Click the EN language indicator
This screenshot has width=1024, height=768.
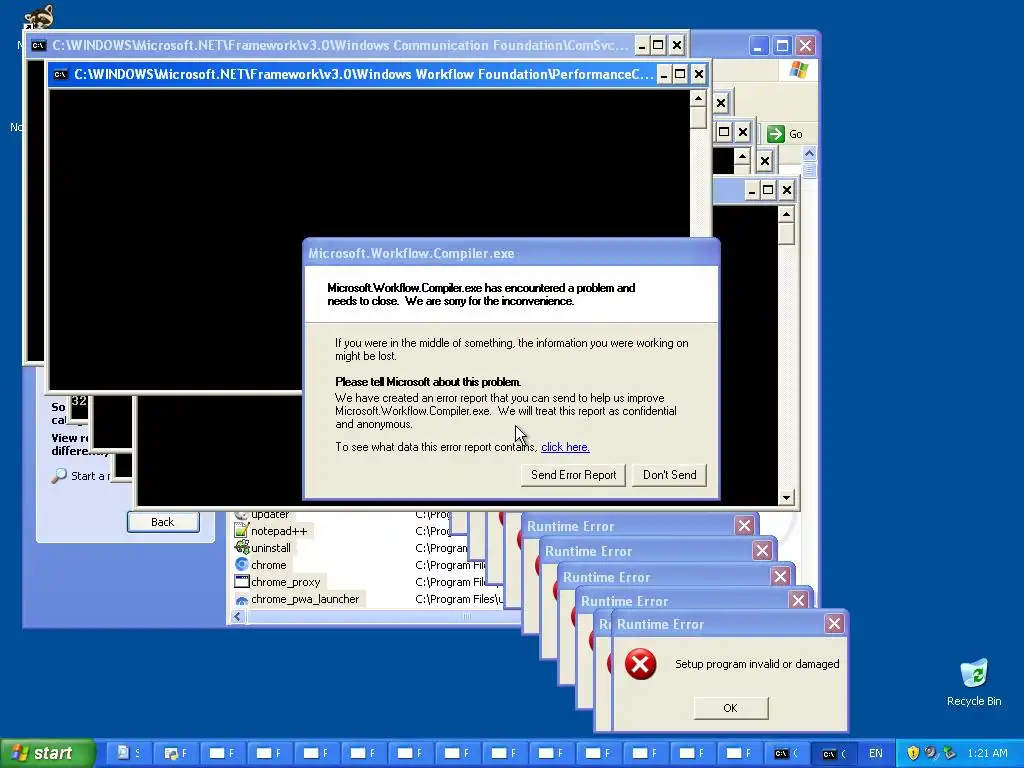(x=876, y=753)
